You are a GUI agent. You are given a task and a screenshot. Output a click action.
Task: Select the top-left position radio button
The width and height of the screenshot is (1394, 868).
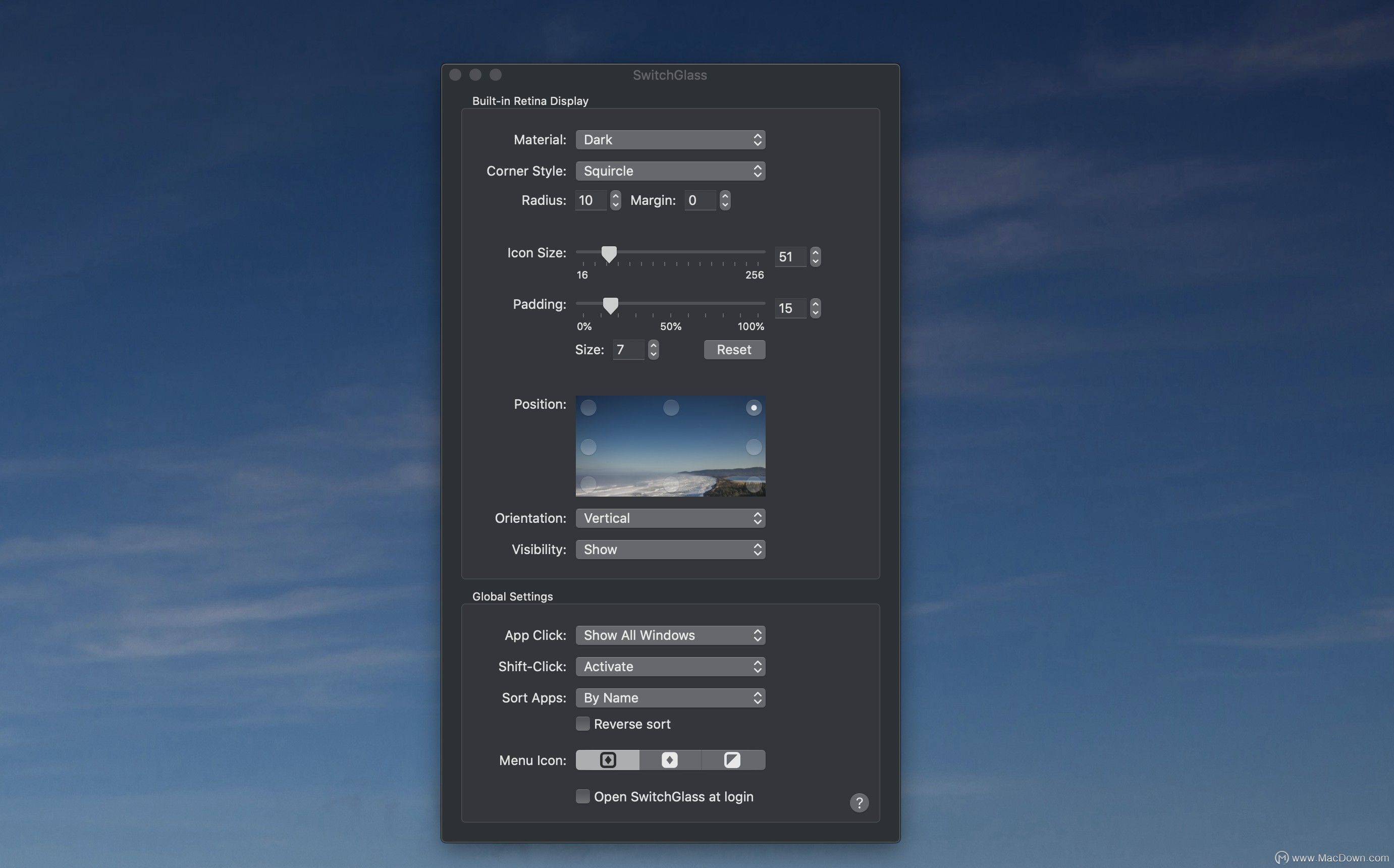click(x=588, y=408)
